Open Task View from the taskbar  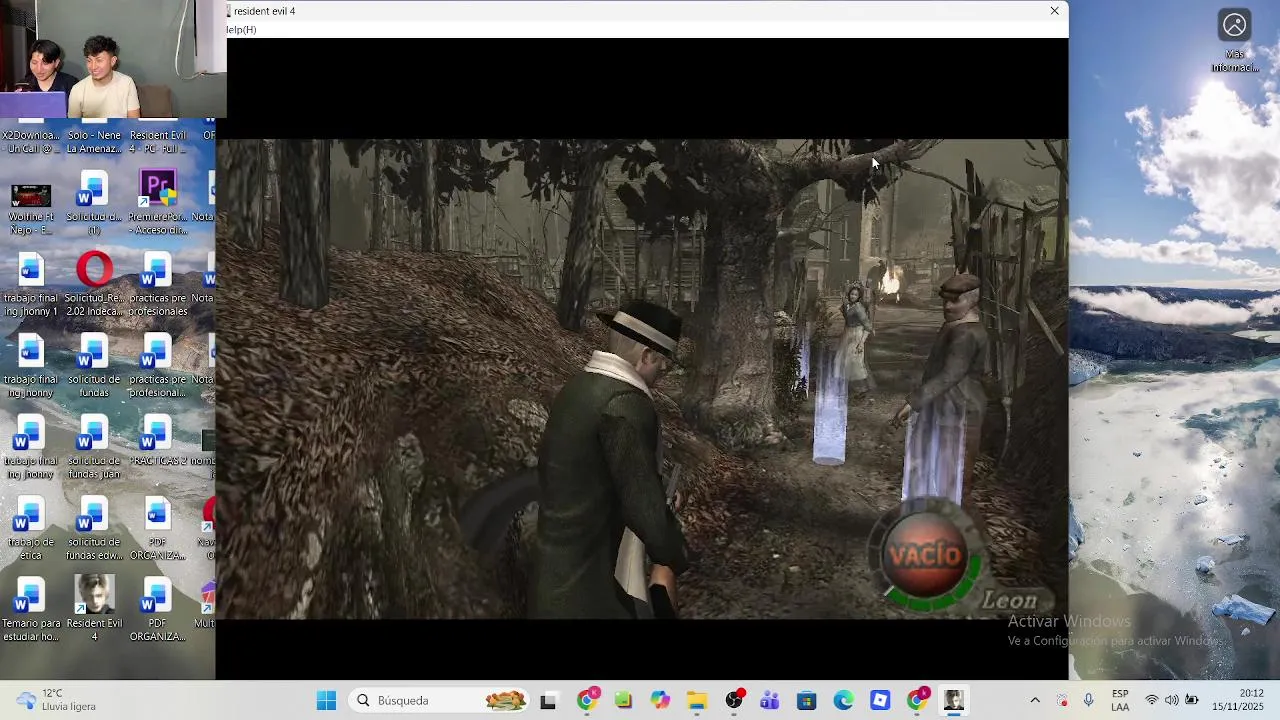[x=548, y=701]
